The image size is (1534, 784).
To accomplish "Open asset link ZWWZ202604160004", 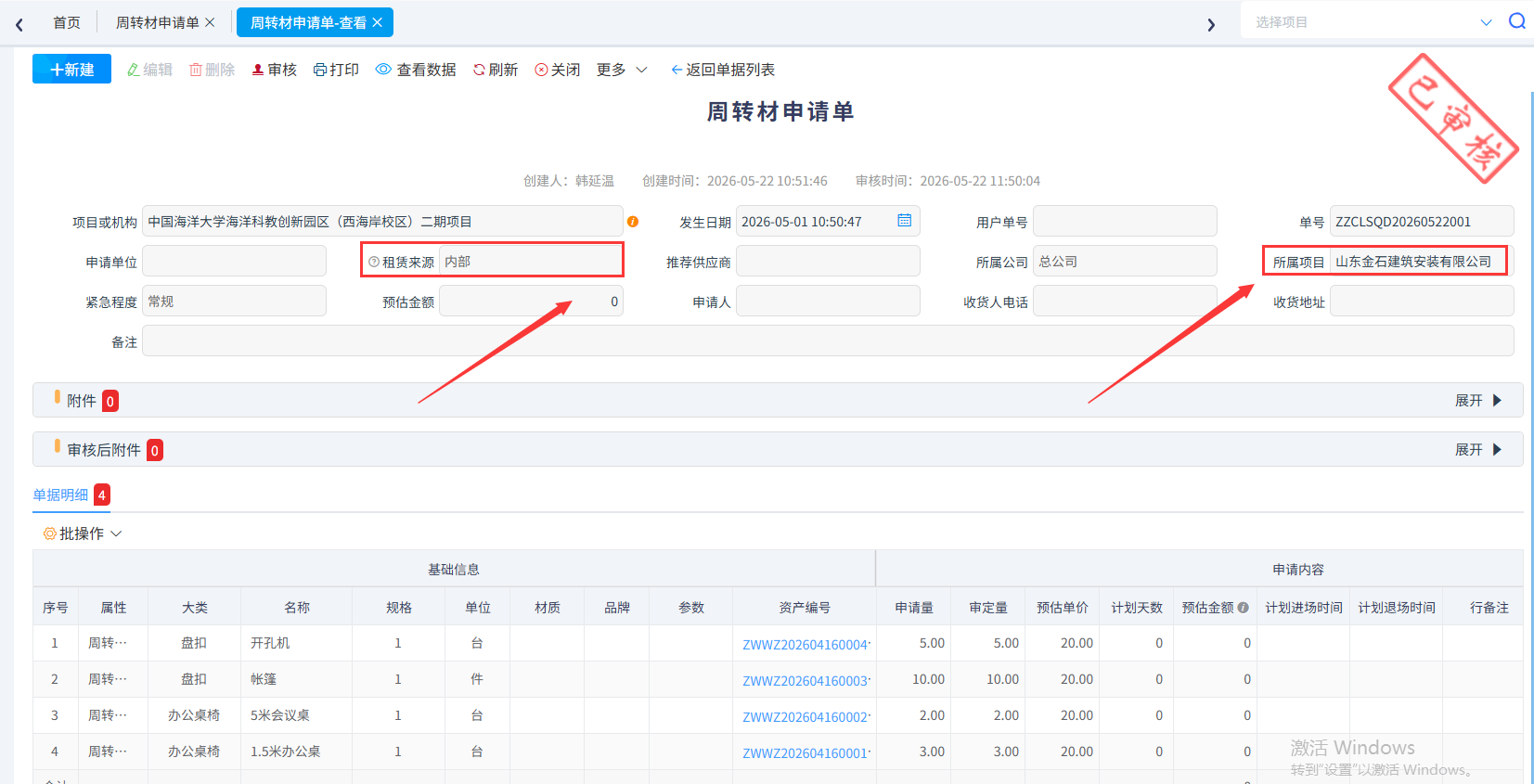I will point(806,645).
